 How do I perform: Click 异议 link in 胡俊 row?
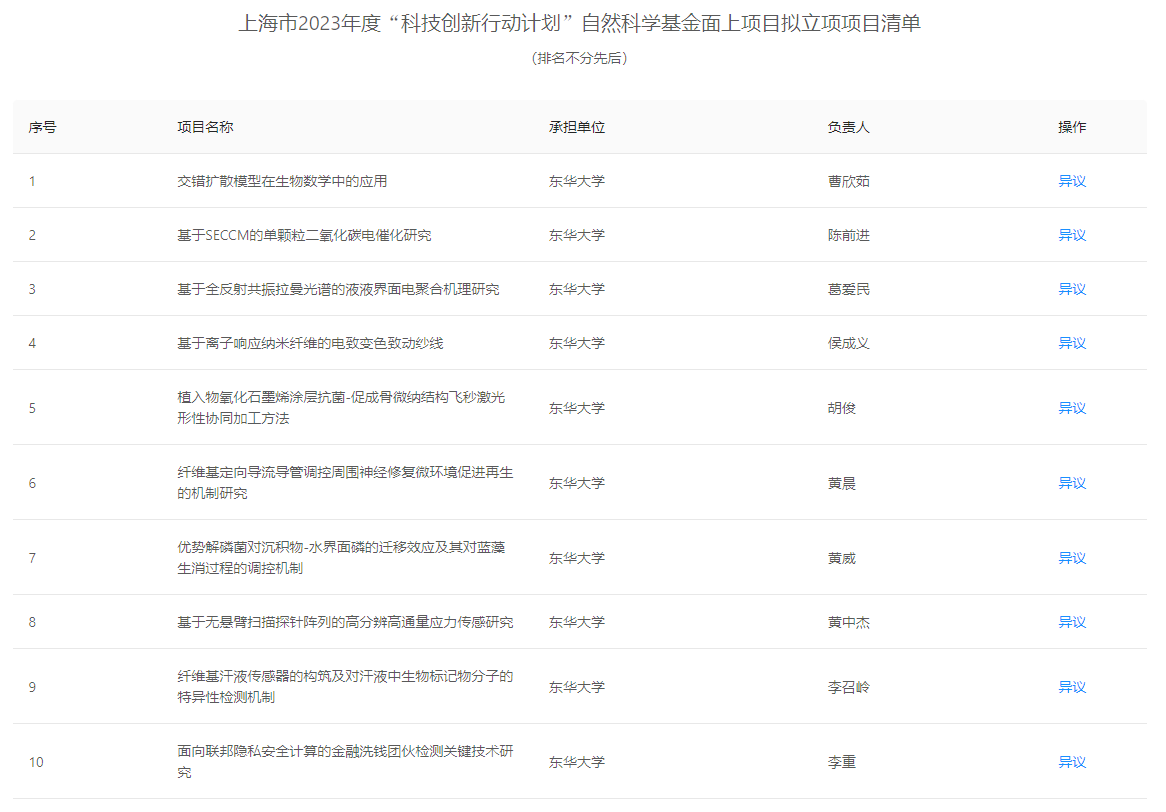click(1072, 408)
